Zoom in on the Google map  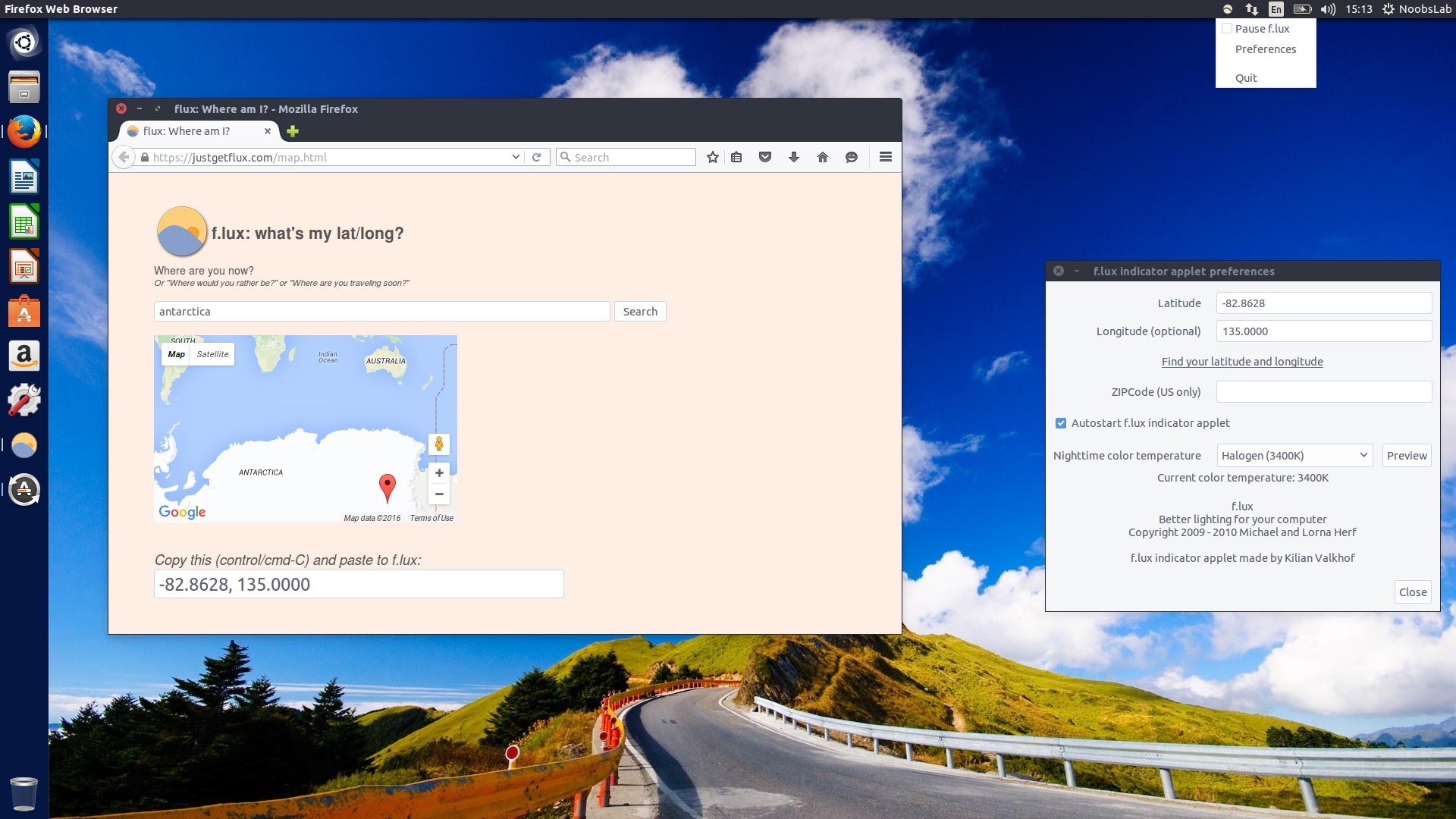tap(439, 473)
